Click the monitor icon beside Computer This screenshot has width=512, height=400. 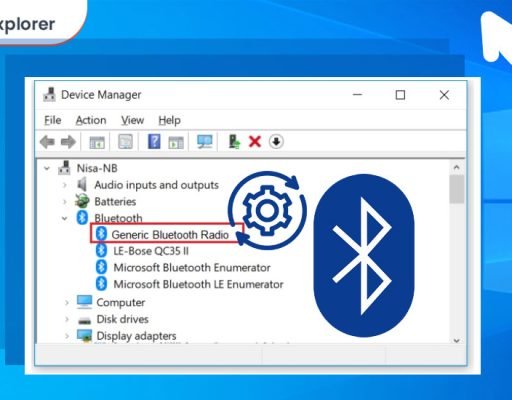pyautogui.click(x=84, y=302)
